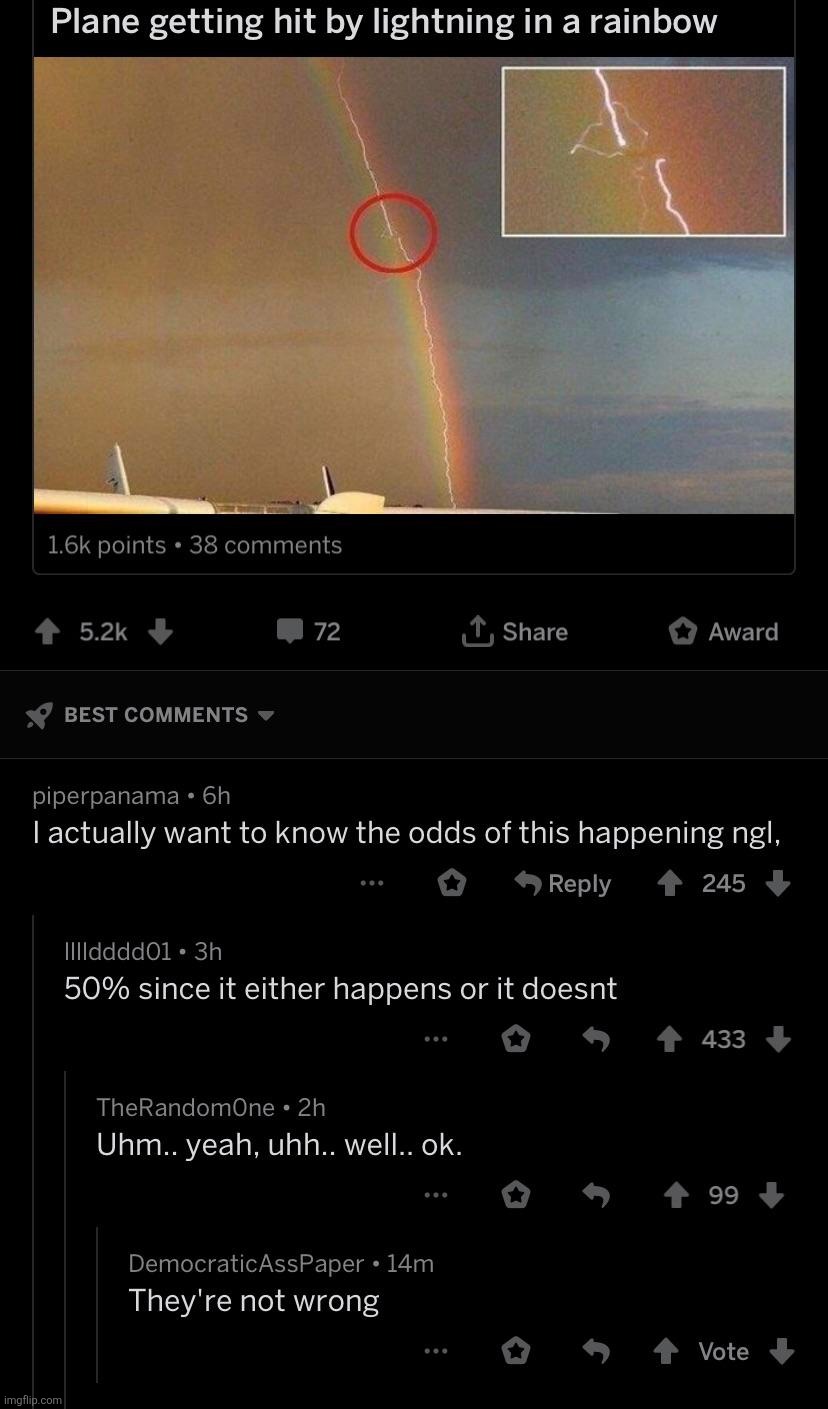Open the 72 comments bubble icon
828x1409 pixels.
290,632
